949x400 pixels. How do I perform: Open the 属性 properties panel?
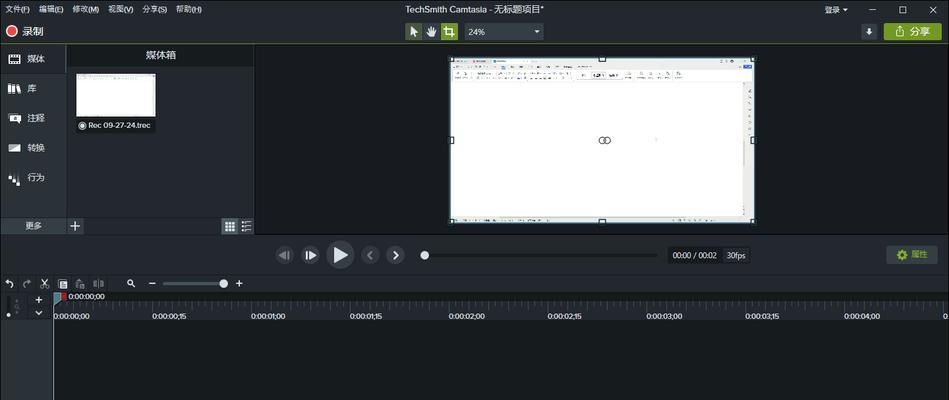pos(911,255)
